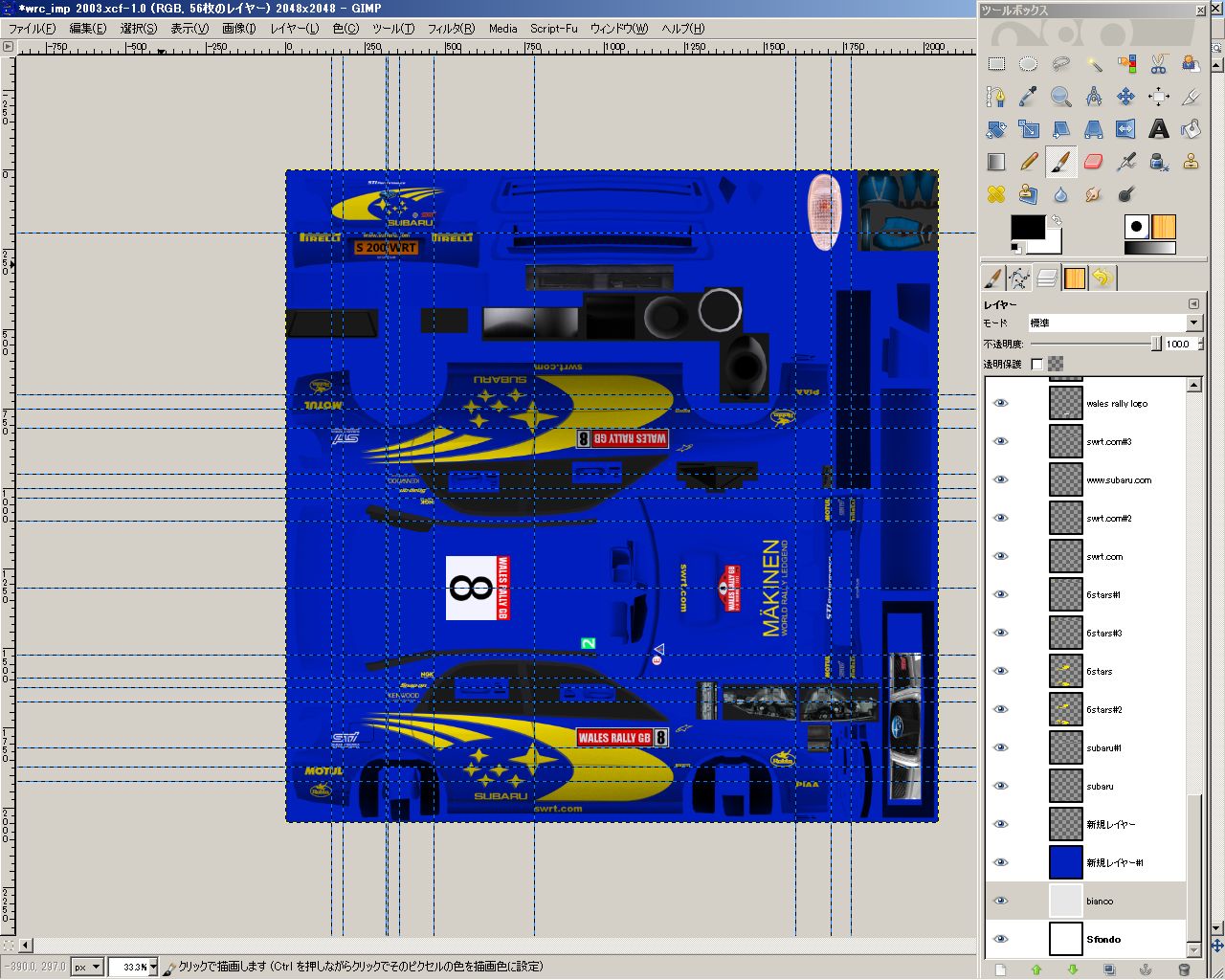Select the Smudge finger tool

click(1093, 194)
